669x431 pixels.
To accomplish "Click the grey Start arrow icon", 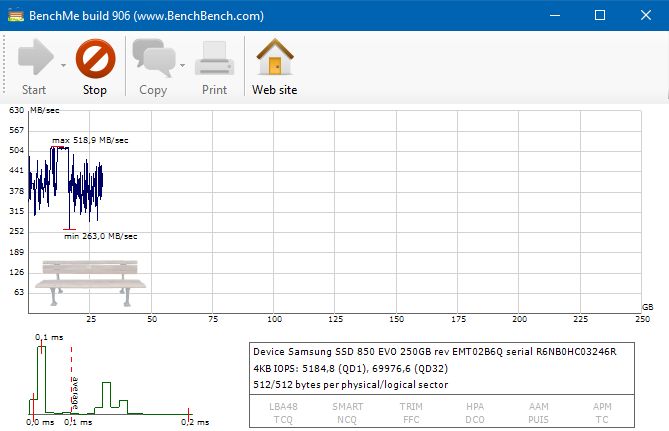I will pyautogui.click(x=34, y=59).
